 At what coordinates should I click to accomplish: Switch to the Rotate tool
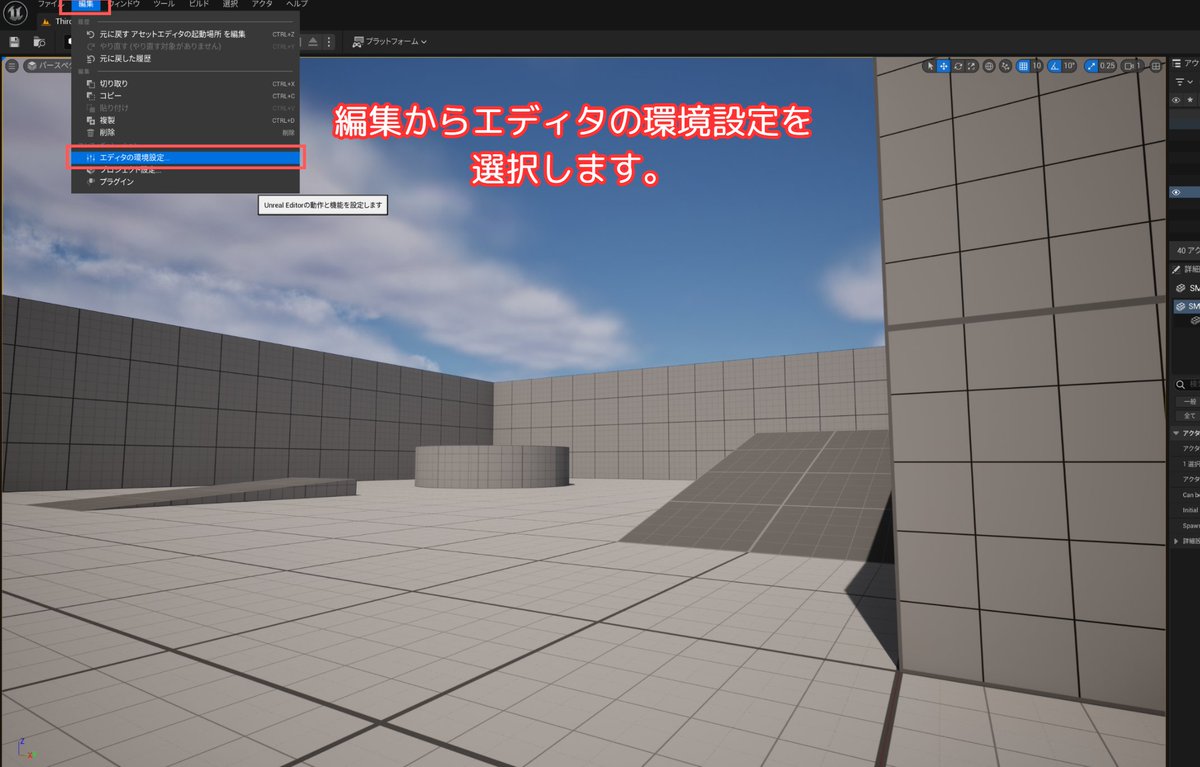tap(957, 66)
